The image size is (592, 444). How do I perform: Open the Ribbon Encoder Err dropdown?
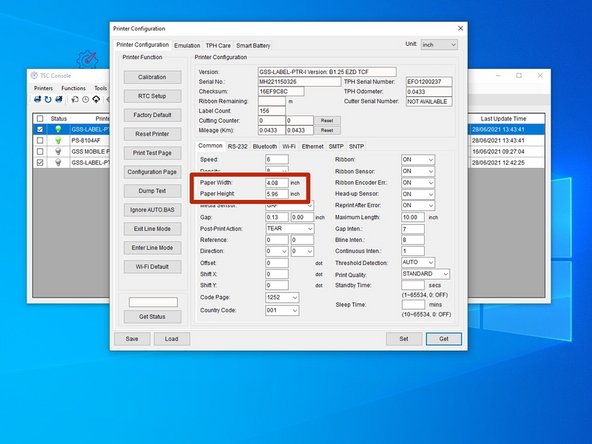[418, 183]
